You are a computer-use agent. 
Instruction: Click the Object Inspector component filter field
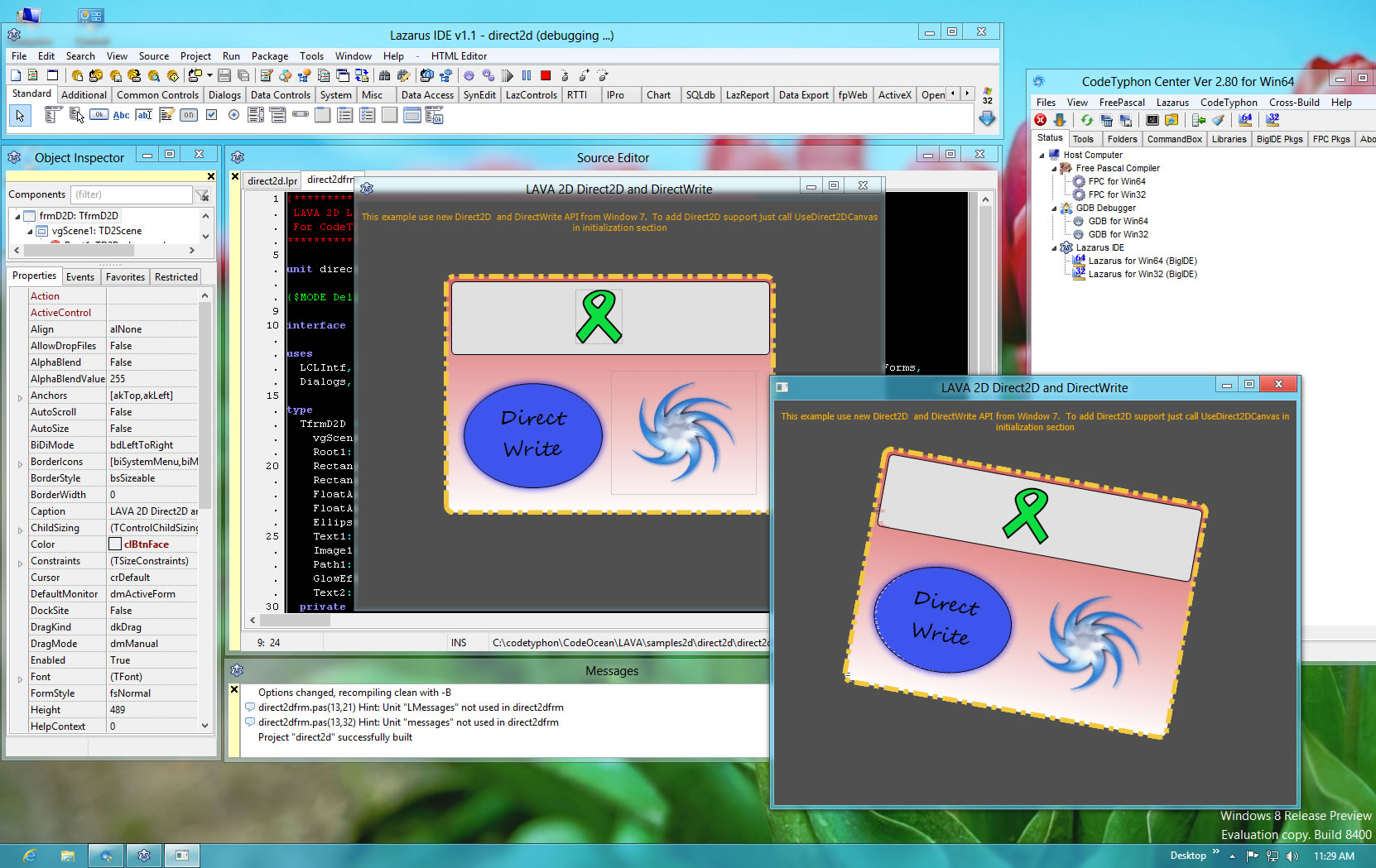coord(132,194)
